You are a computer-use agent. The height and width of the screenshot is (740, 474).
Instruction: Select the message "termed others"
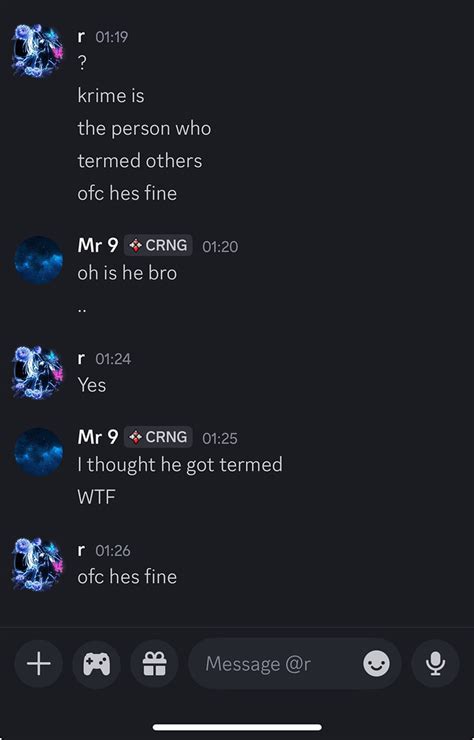coord(140,161)
